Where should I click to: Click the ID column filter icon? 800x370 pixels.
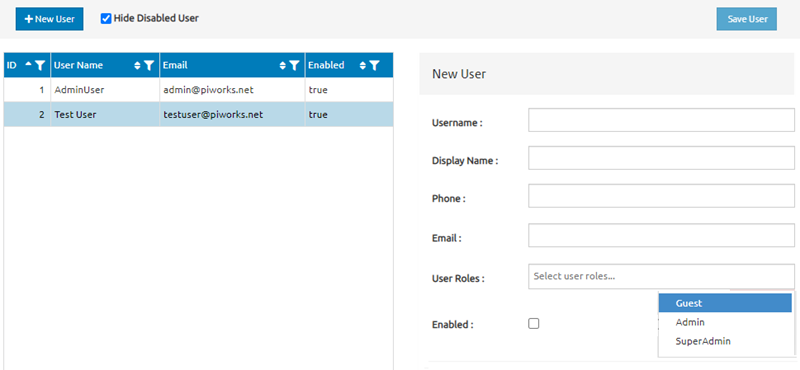40,65
